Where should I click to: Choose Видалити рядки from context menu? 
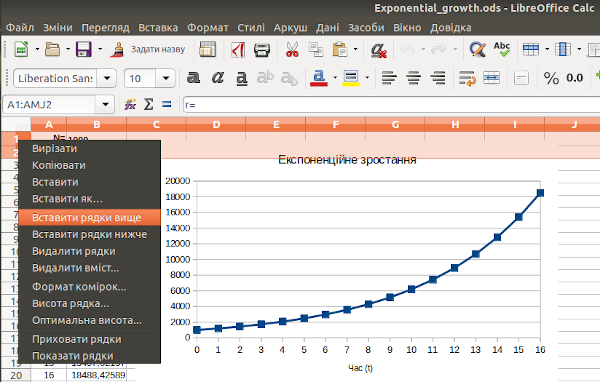point(90,251)
